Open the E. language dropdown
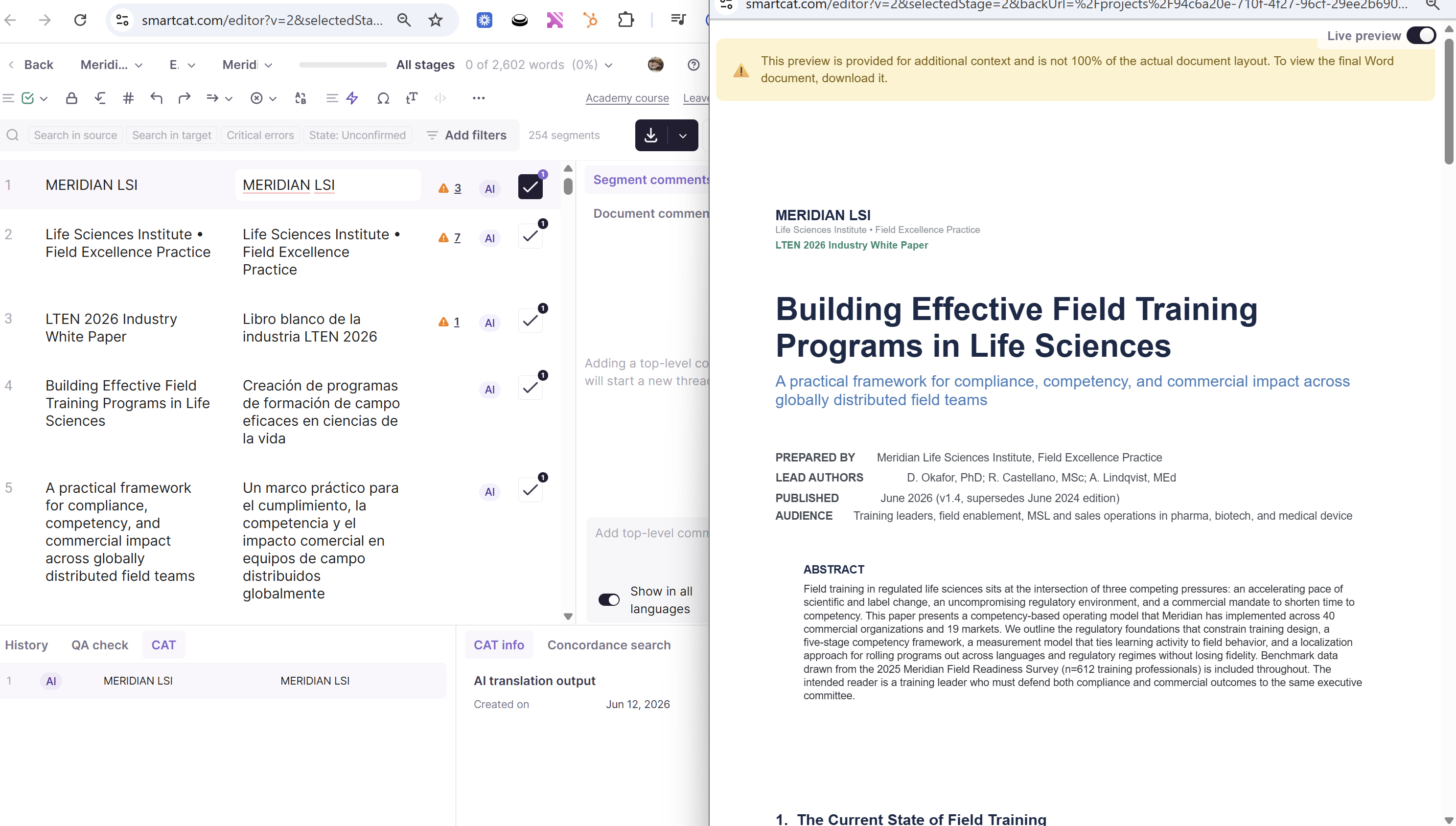The width and height of the screenshot is (1456, 826). 183,65
